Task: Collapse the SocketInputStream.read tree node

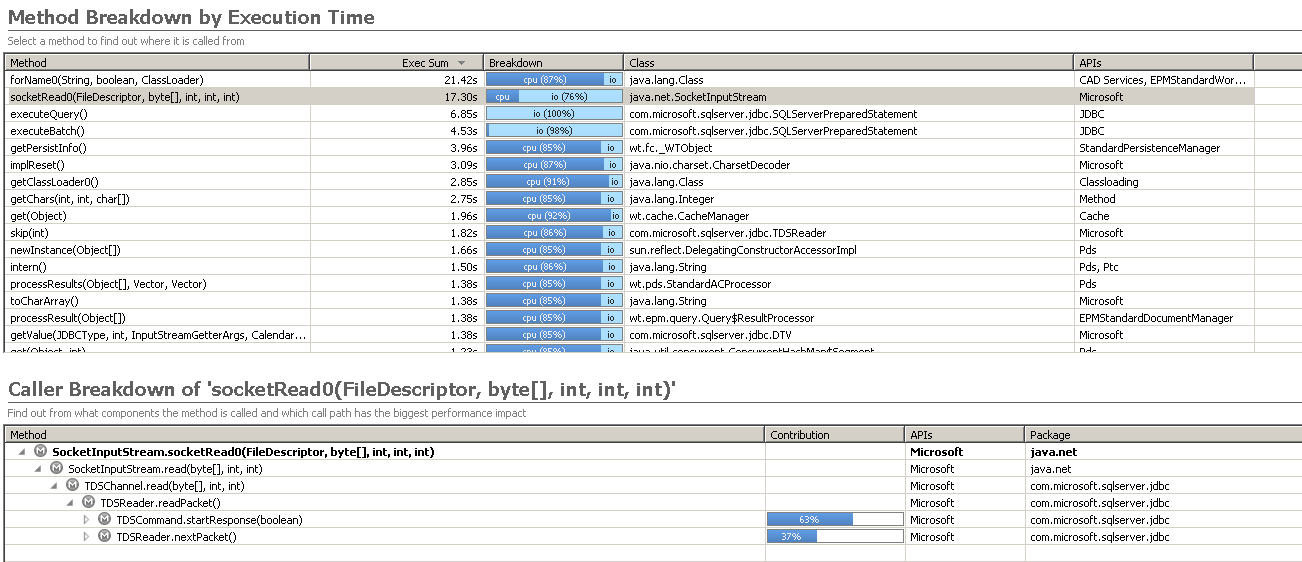Action: coord(39,469)
